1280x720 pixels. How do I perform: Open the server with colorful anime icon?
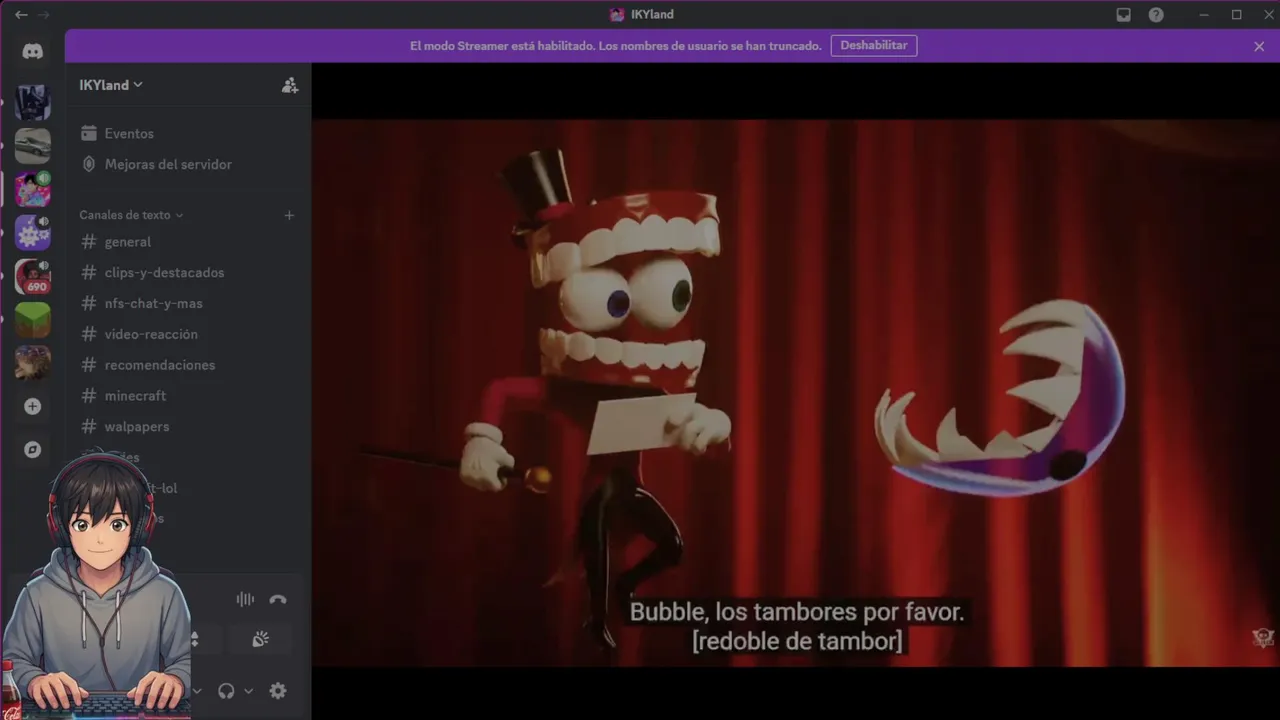pyautogui.click(x=33, y=189)
